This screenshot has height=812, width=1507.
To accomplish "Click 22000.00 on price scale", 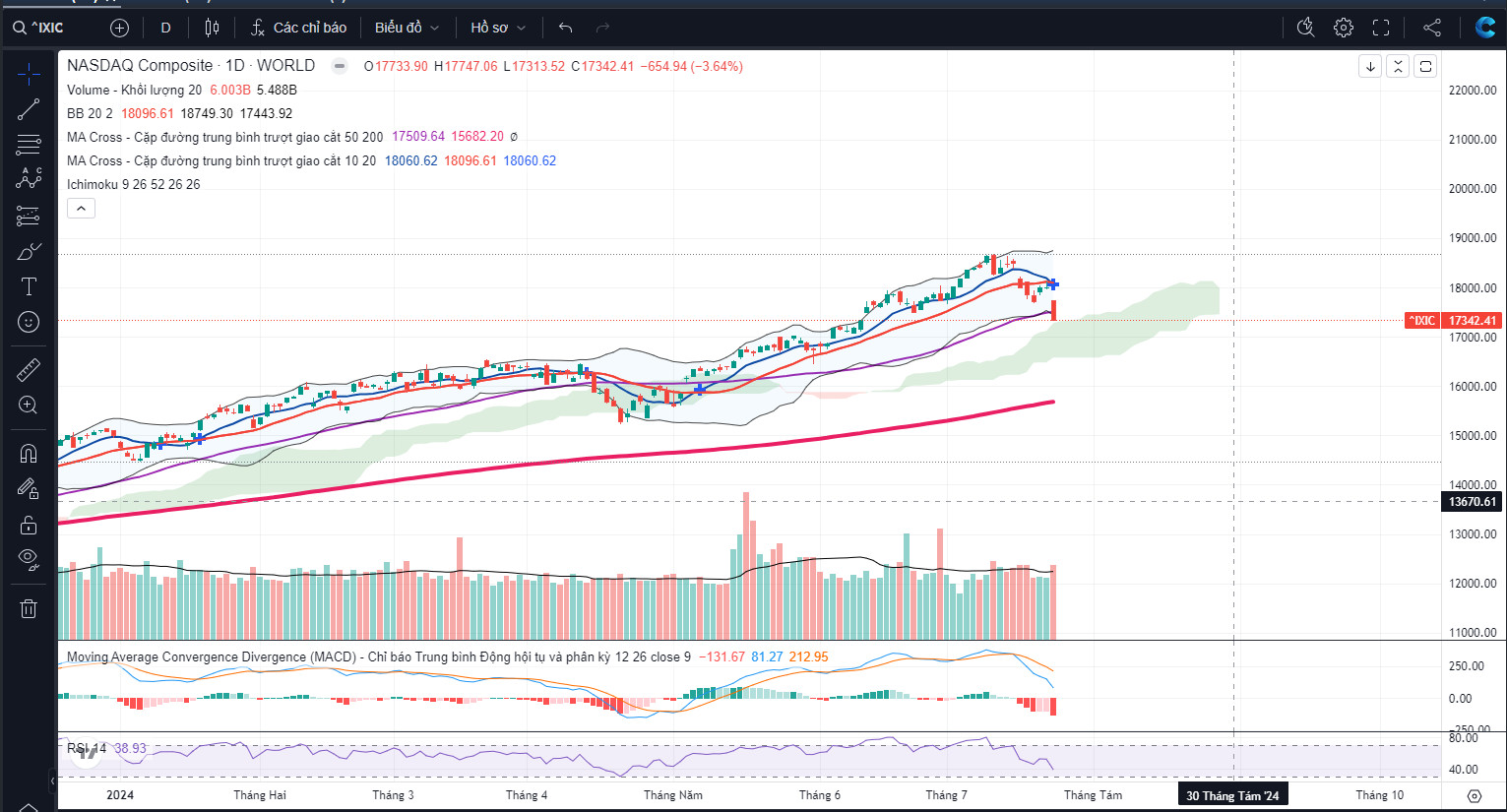I will click(x=1473, y=91).
